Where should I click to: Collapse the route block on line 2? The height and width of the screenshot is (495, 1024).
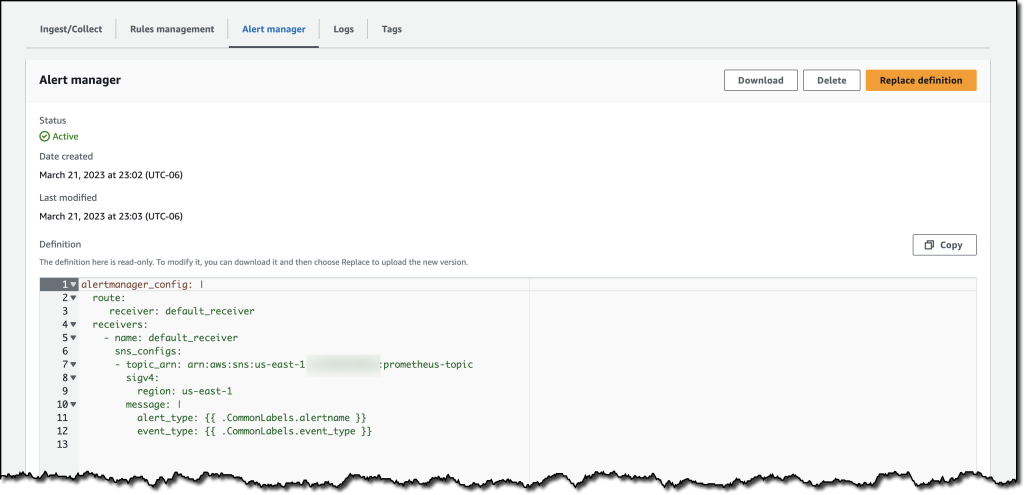point(73,298)
